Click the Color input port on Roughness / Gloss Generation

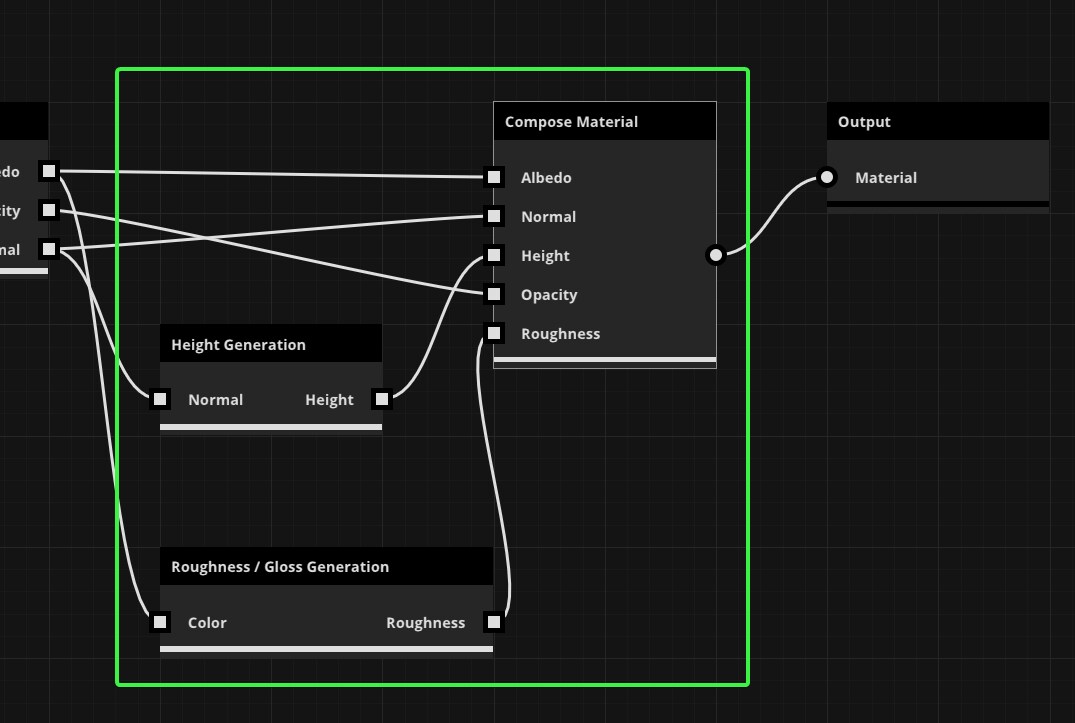coord(160,622)
